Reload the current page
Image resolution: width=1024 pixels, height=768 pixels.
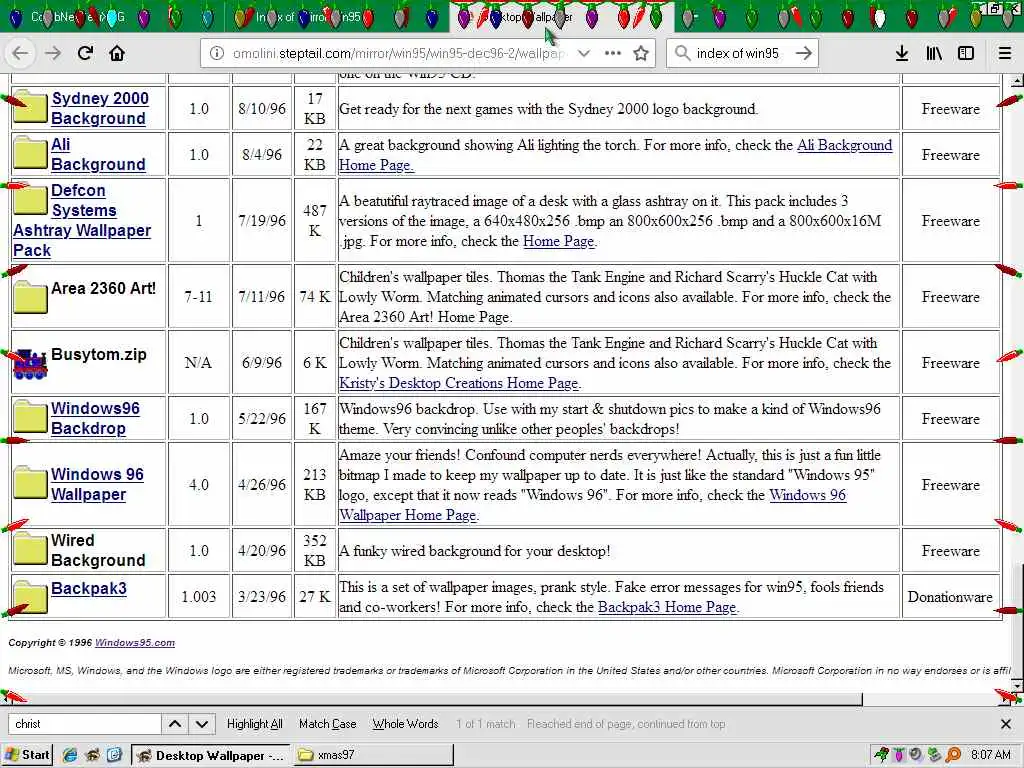coord(85,53)
